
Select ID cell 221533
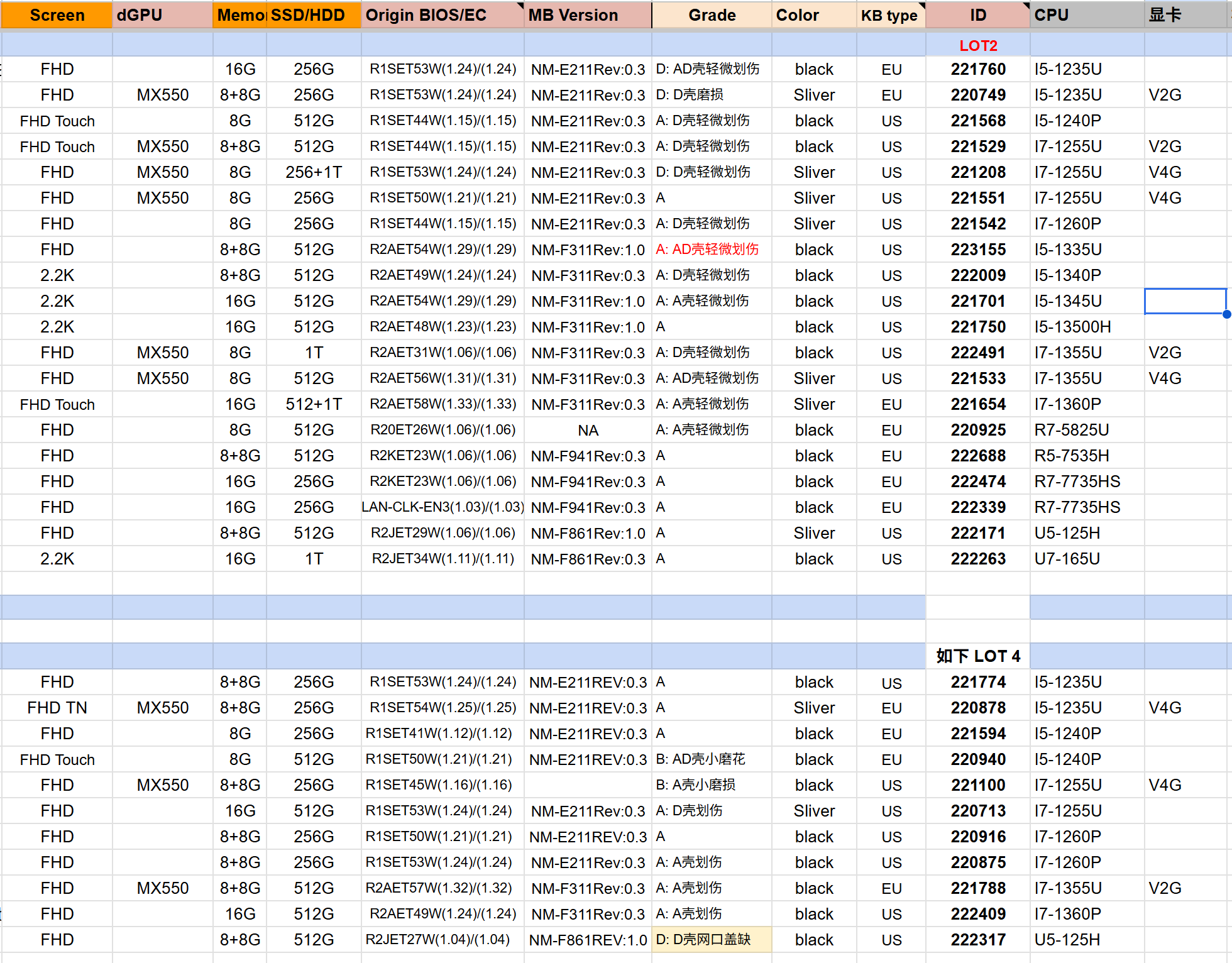coord(977,378)
